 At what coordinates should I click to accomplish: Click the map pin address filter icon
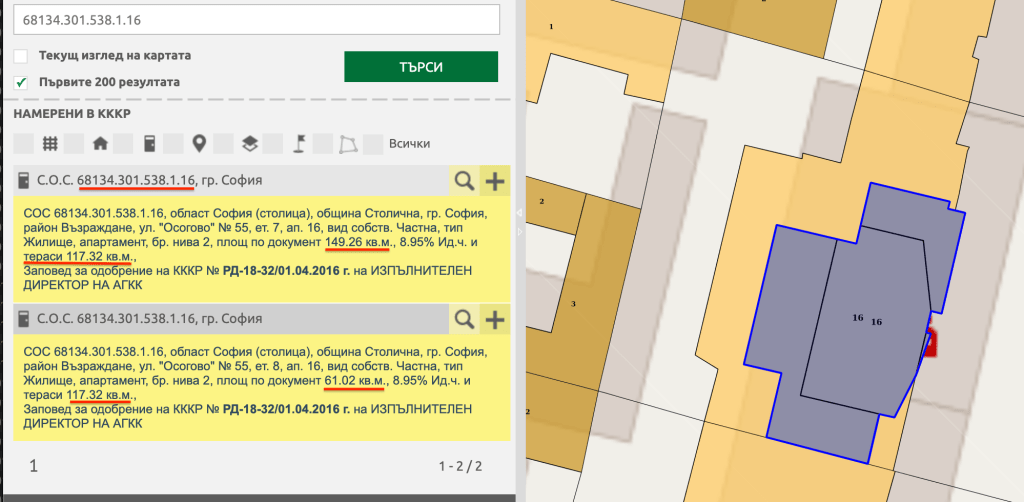pyautogui.click(x=199, y=144)
